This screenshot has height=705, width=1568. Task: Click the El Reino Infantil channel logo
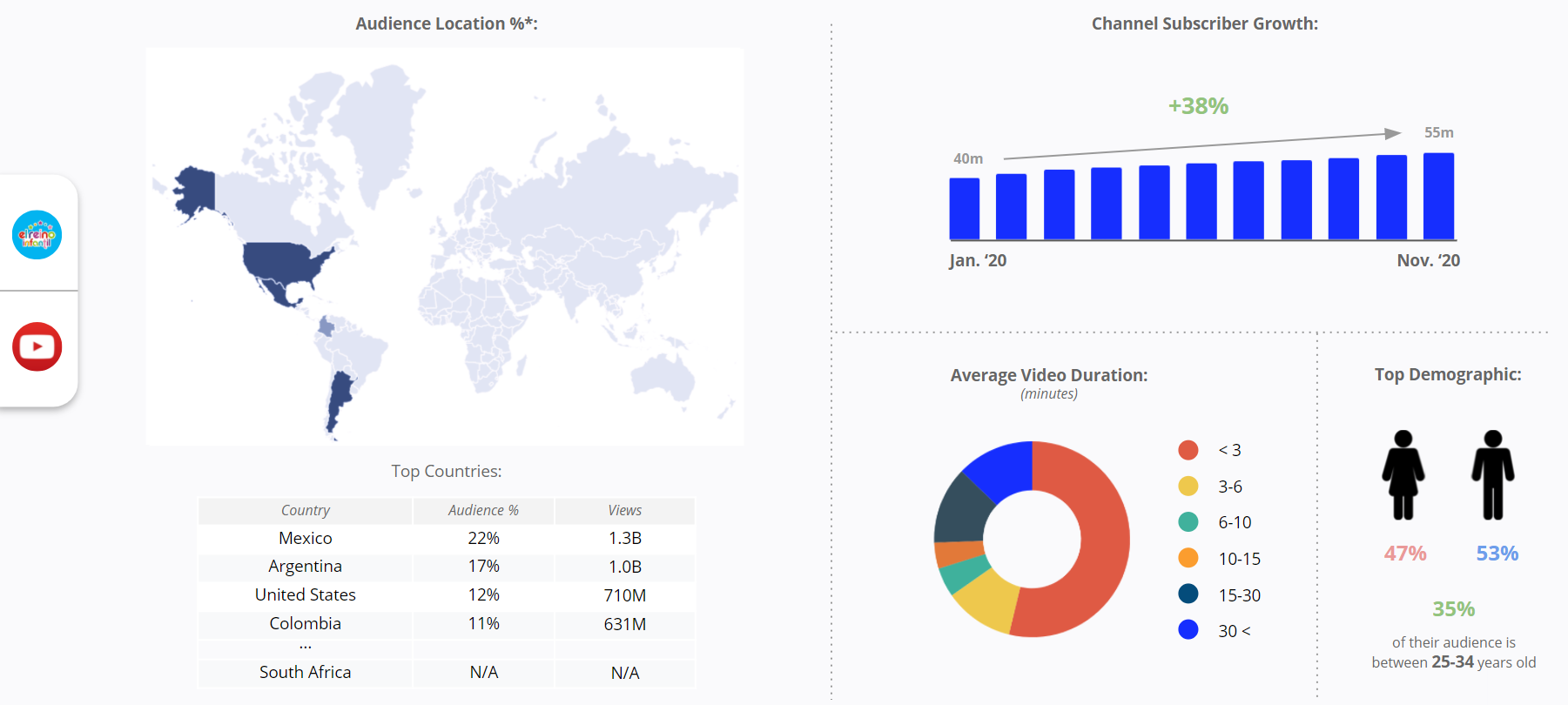37,235
